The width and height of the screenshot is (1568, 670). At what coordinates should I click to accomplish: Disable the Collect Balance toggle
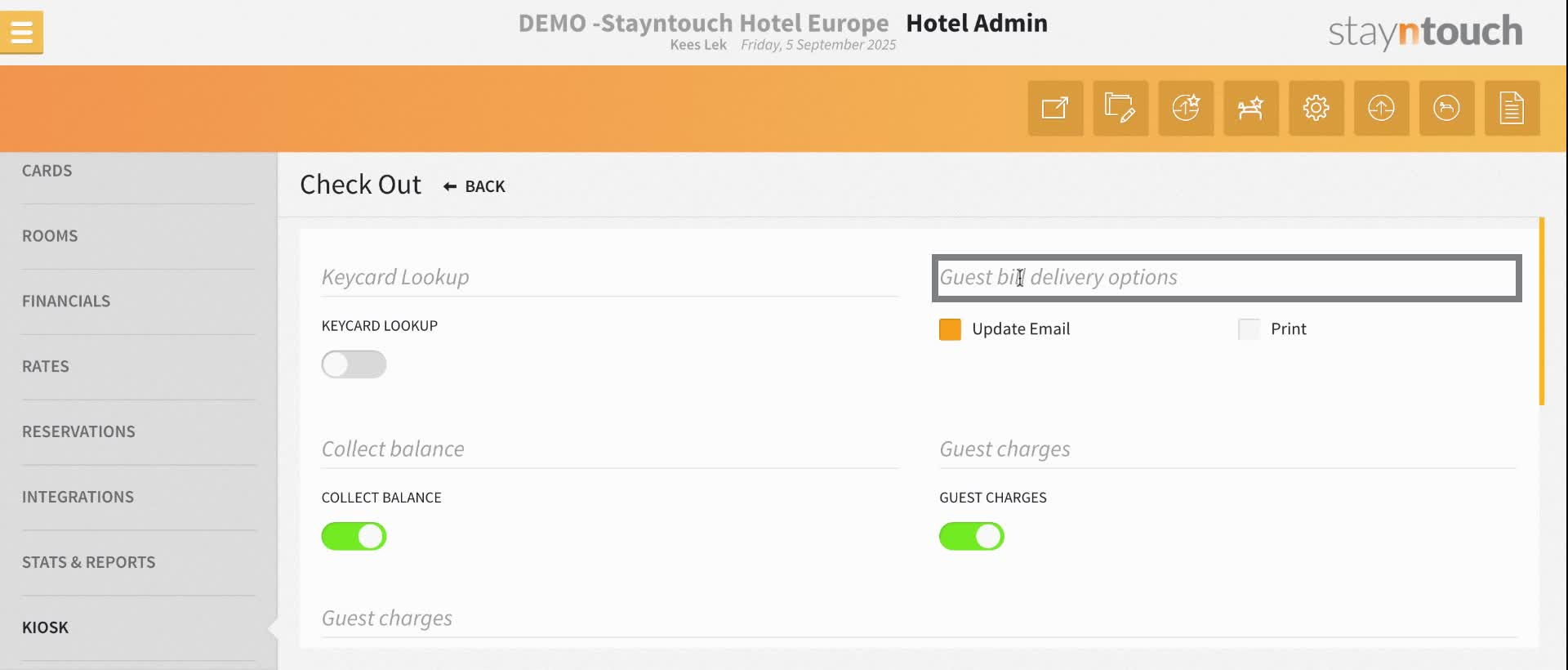[x=354, y=537]
